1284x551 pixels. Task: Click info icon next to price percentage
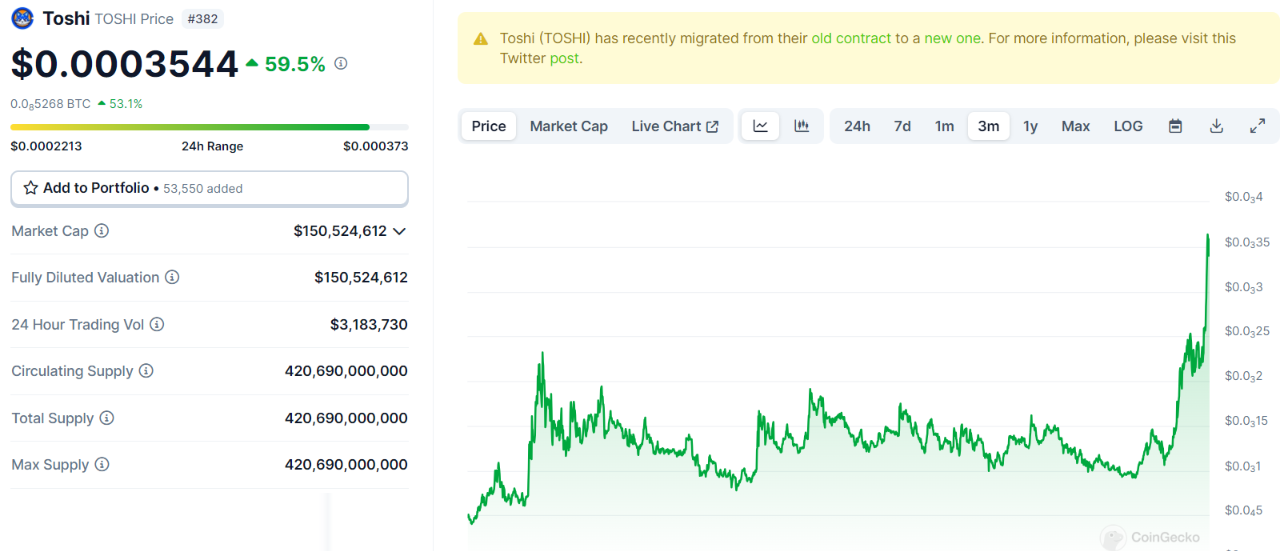(341, 64)
